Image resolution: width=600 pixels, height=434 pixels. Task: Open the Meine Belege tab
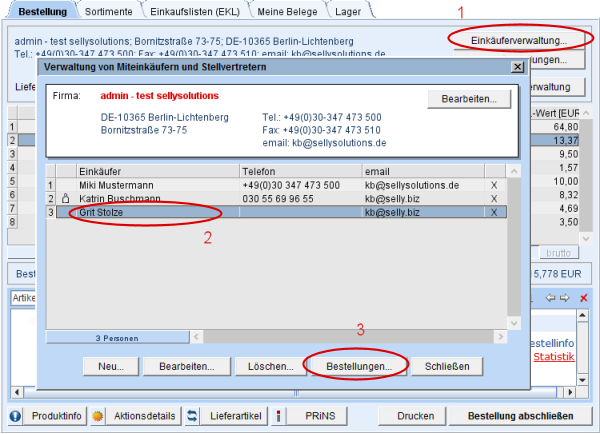(287, 11)
